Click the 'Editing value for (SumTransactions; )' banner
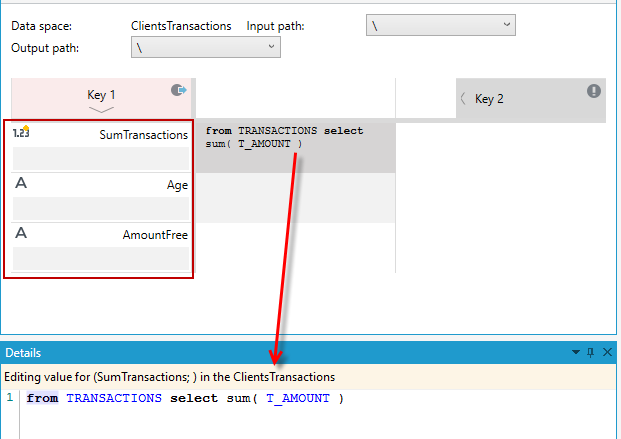This screenshot has width=621, height=439. tap(308, 377)
